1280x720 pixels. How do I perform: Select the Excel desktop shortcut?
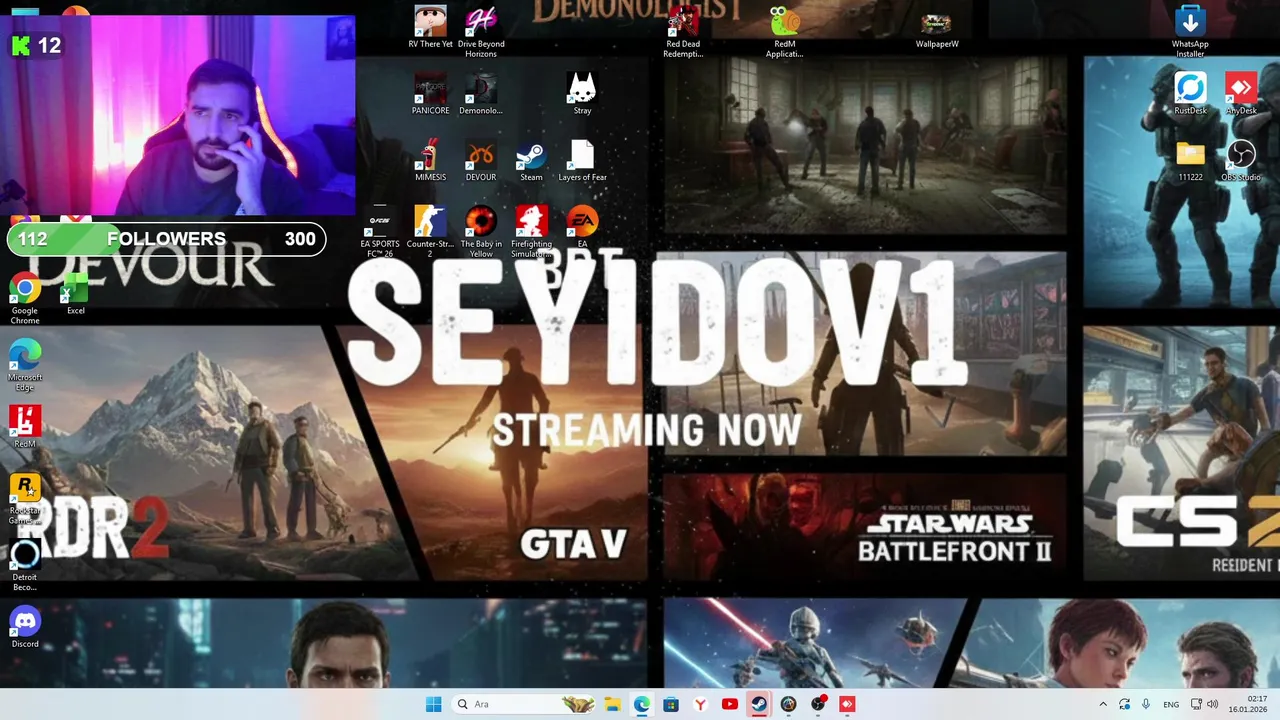75,294
